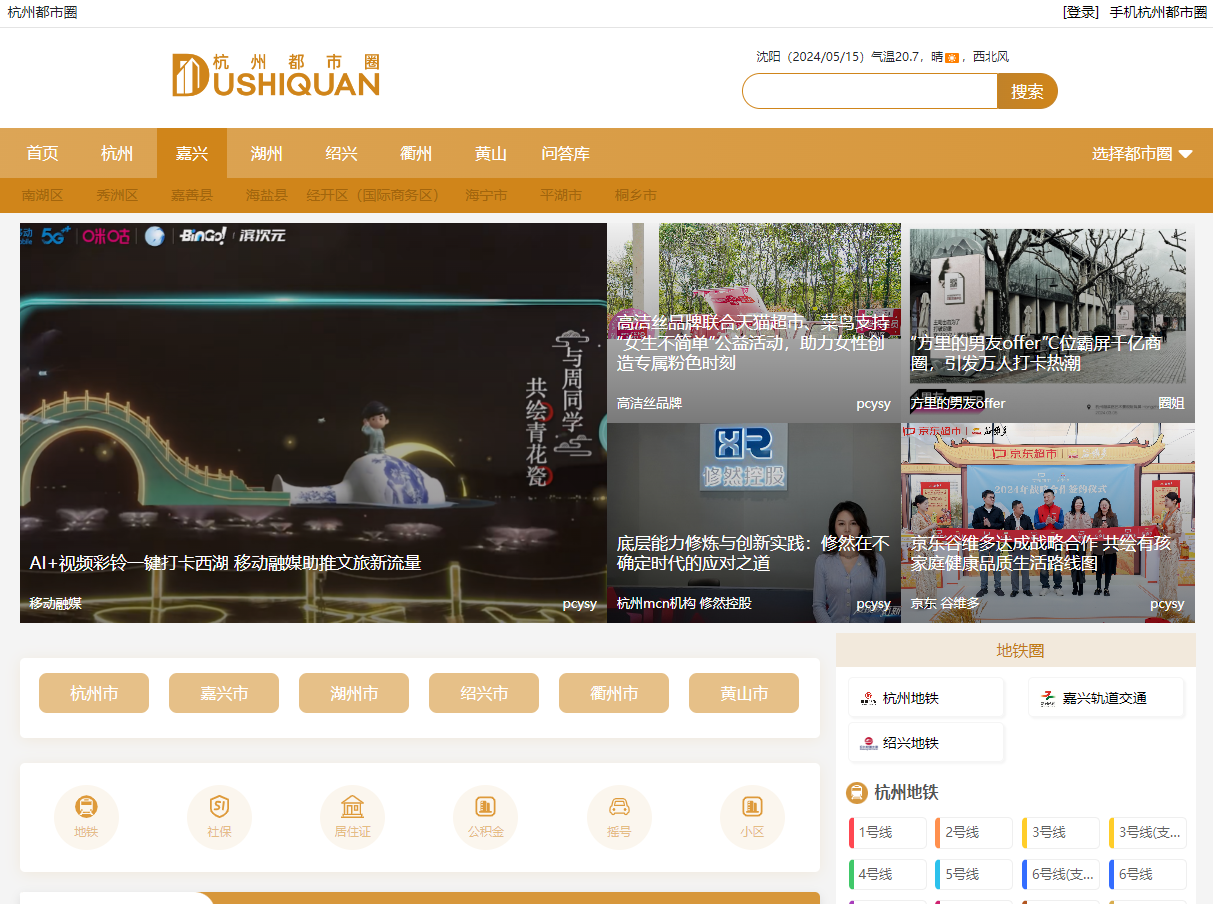
Task: Click the 杭州市 city button
Action: point(94,693)
